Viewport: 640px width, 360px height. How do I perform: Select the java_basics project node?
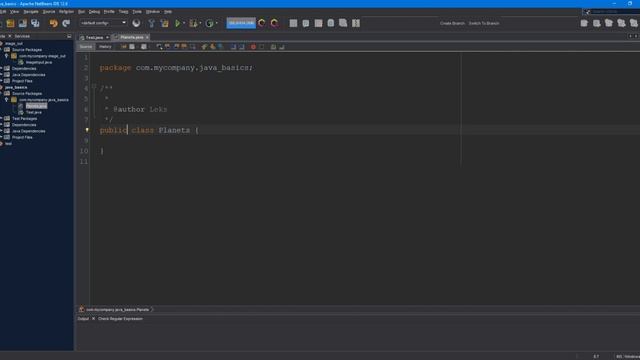(16, 87)
